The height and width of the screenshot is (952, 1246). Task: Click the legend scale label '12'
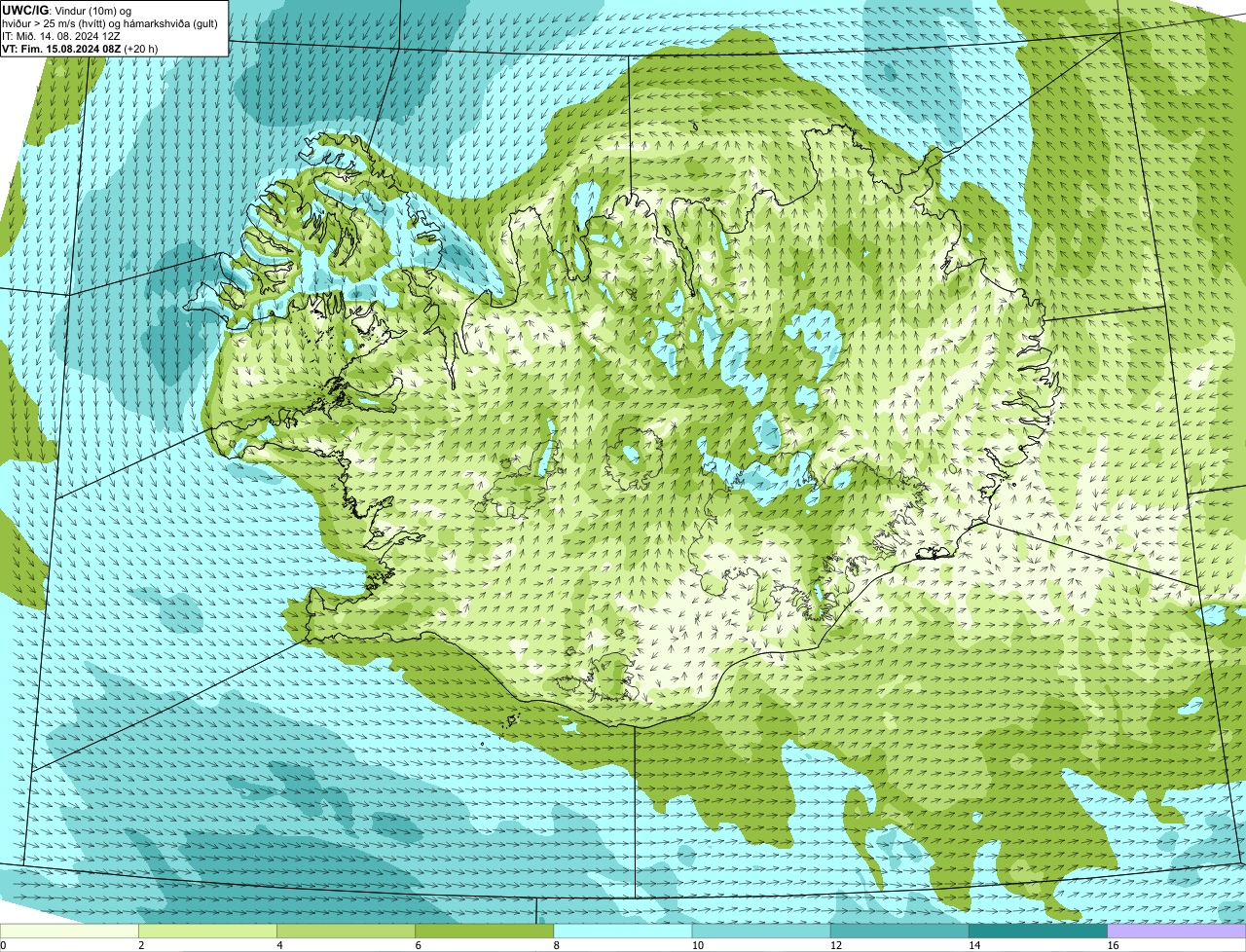[x=835, y=945]
